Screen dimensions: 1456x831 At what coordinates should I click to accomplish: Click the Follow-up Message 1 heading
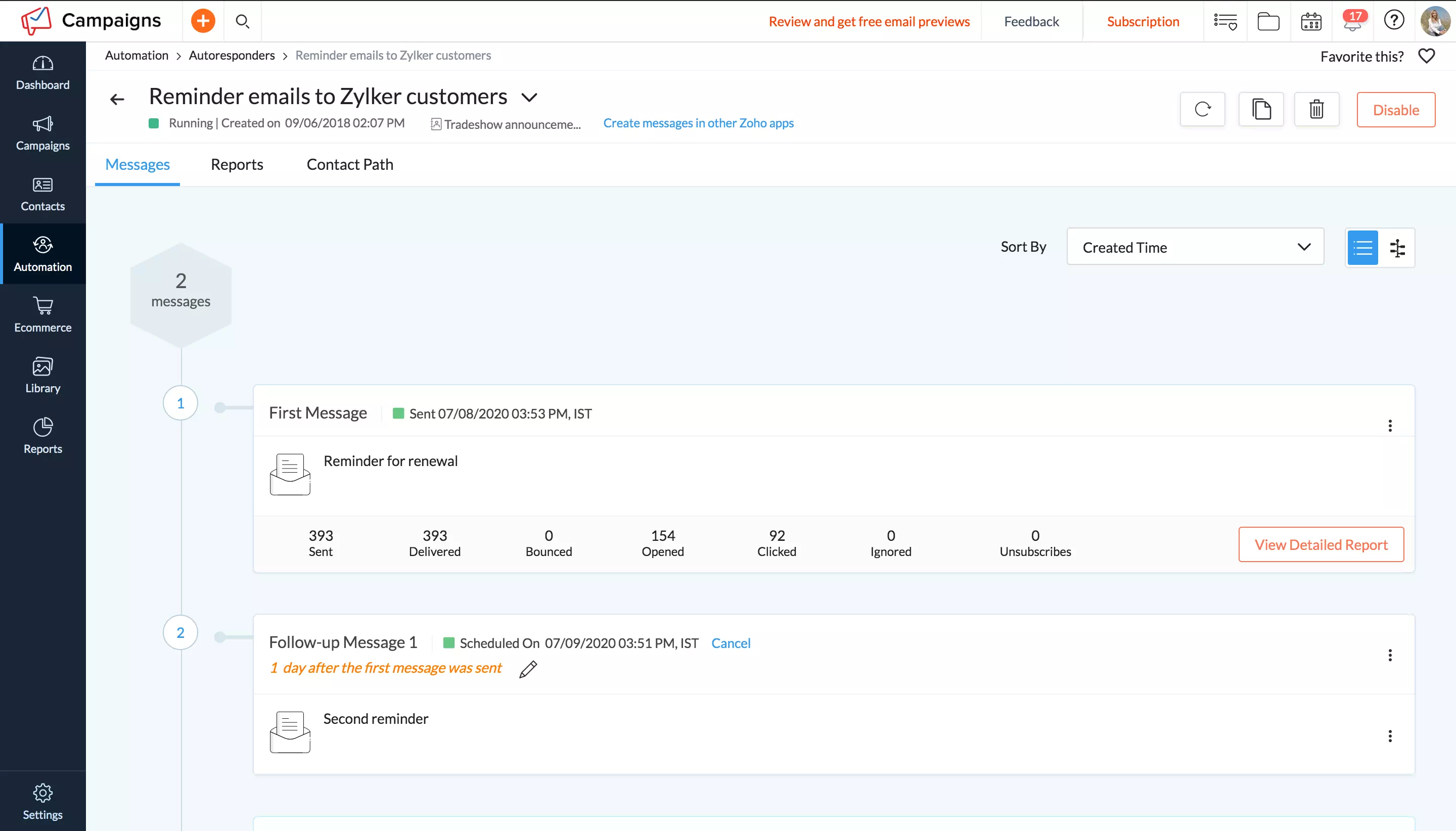click(343, 642)
